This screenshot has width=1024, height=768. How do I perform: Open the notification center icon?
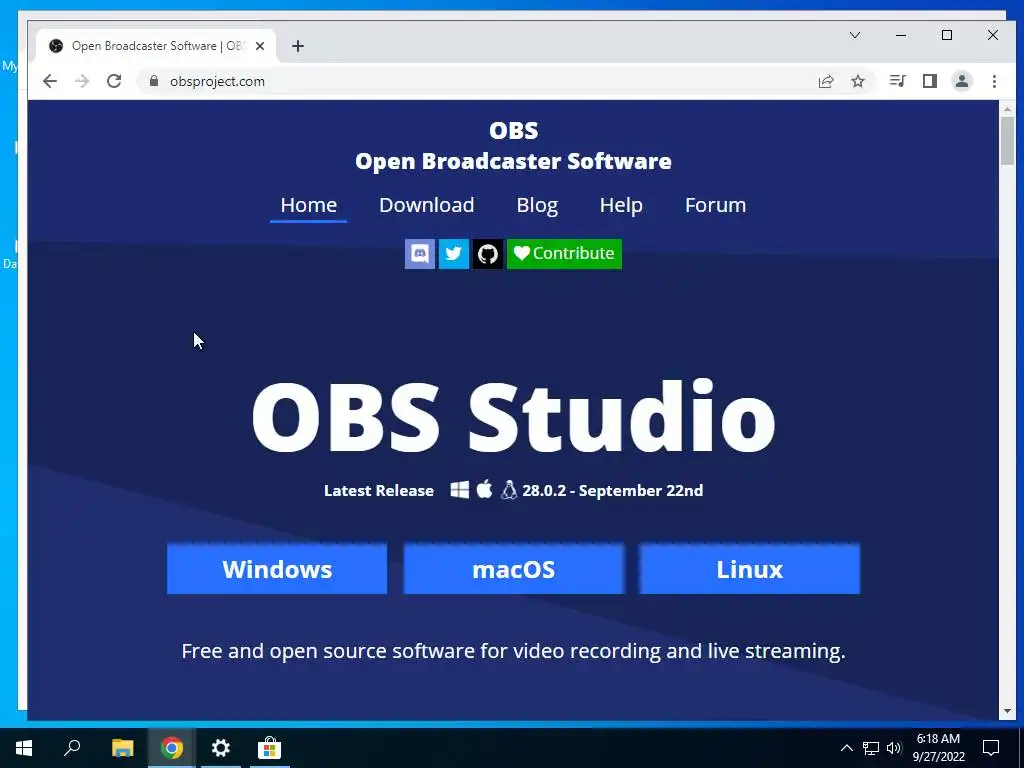click(x=991, y=748)
